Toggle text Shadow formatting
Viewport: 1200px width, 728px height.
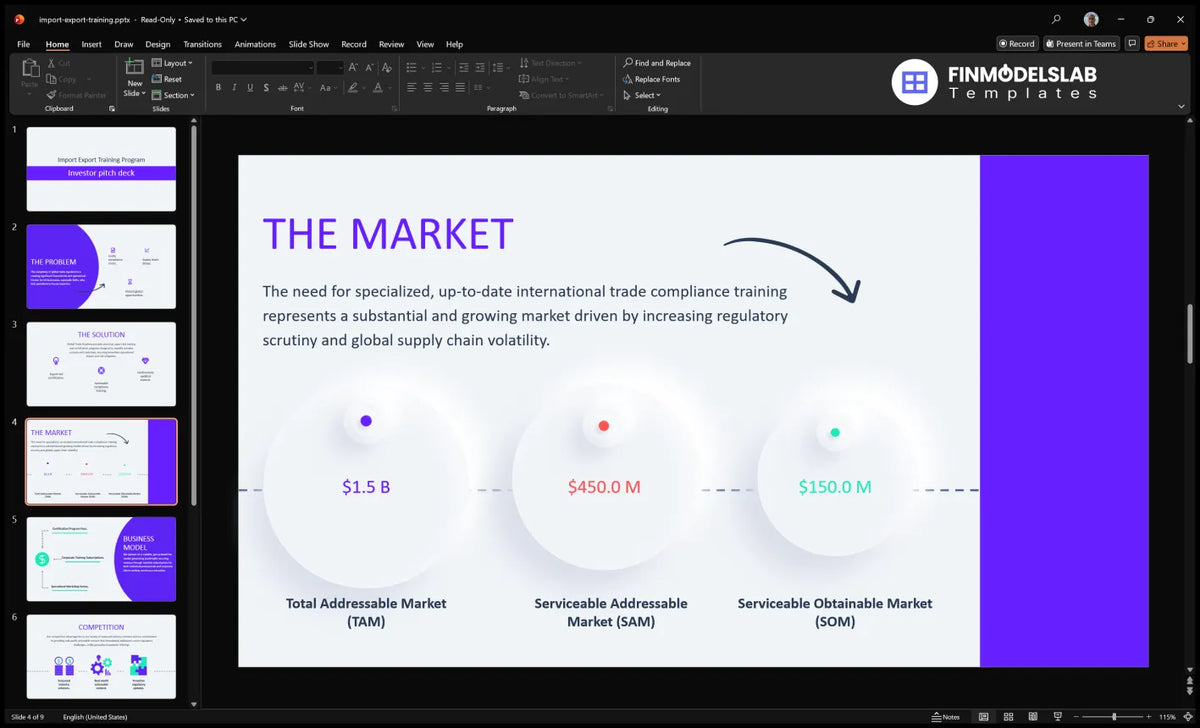[266, 87]
